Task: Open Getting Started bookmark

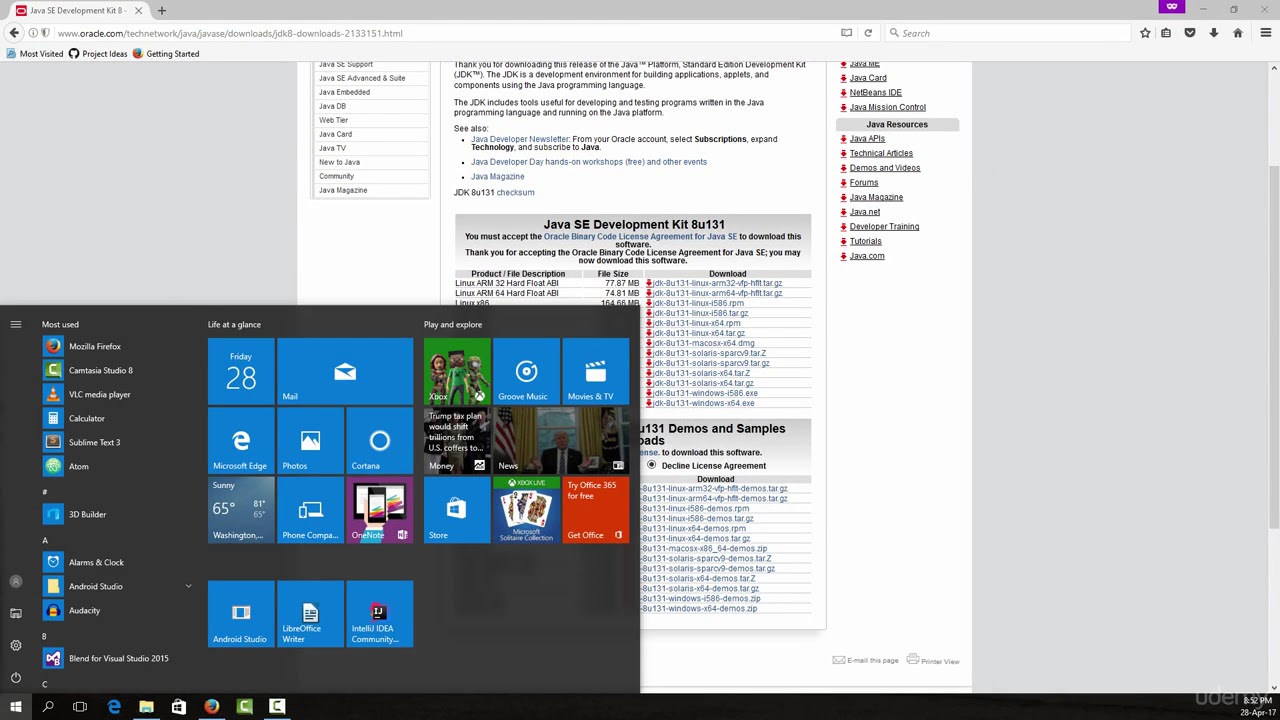Action: [166, 54]
